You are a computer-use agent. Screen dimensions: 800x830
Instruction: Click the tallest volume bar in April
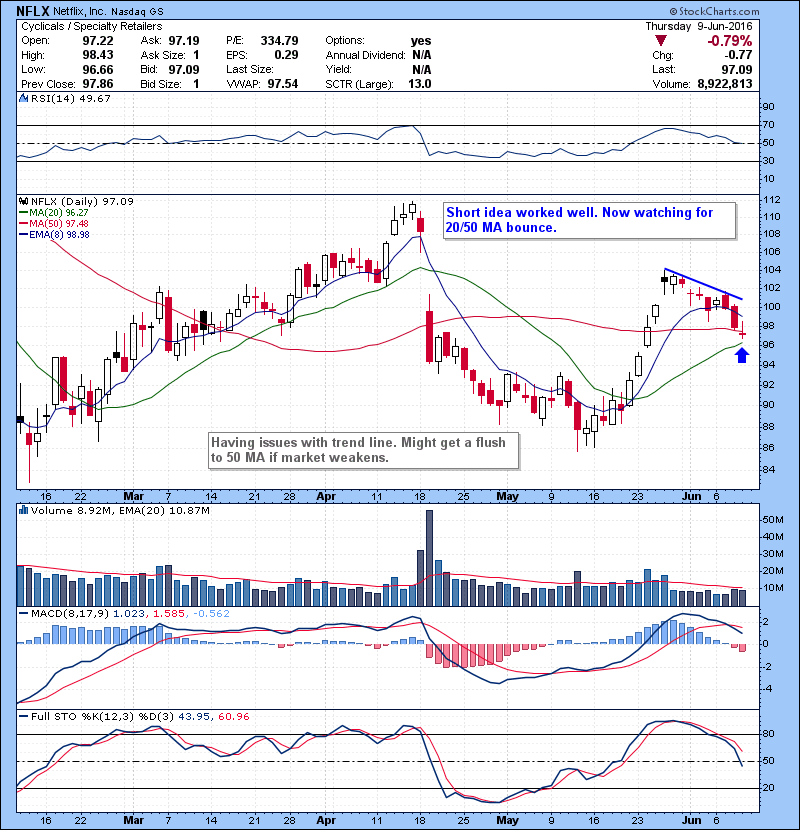[429, 558]
